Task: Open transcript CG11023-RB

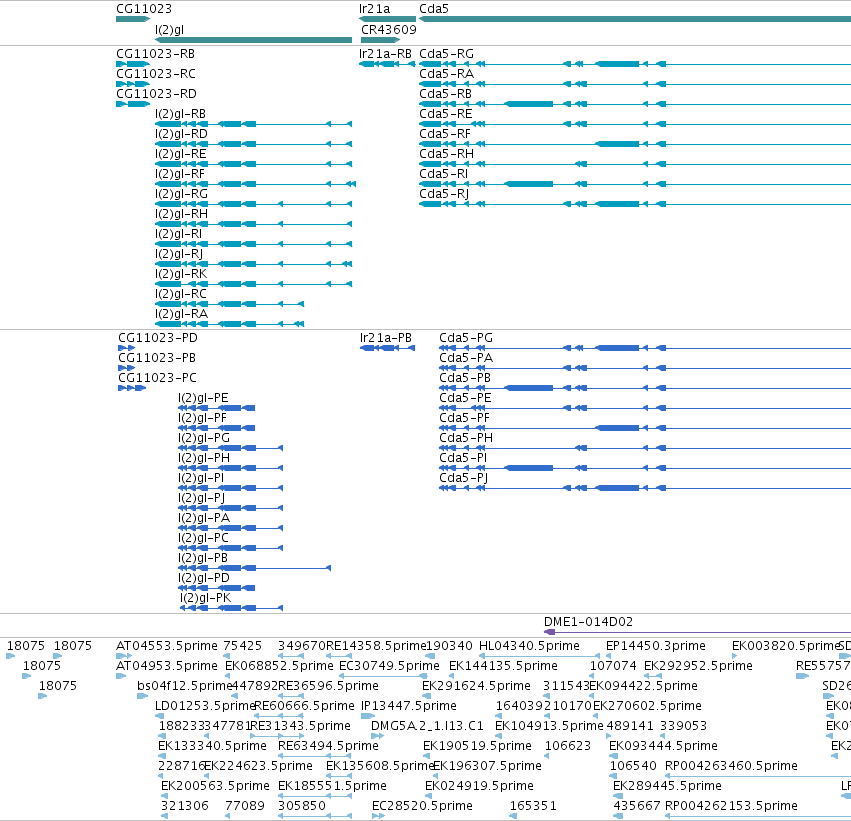Action: pos(155,54)
